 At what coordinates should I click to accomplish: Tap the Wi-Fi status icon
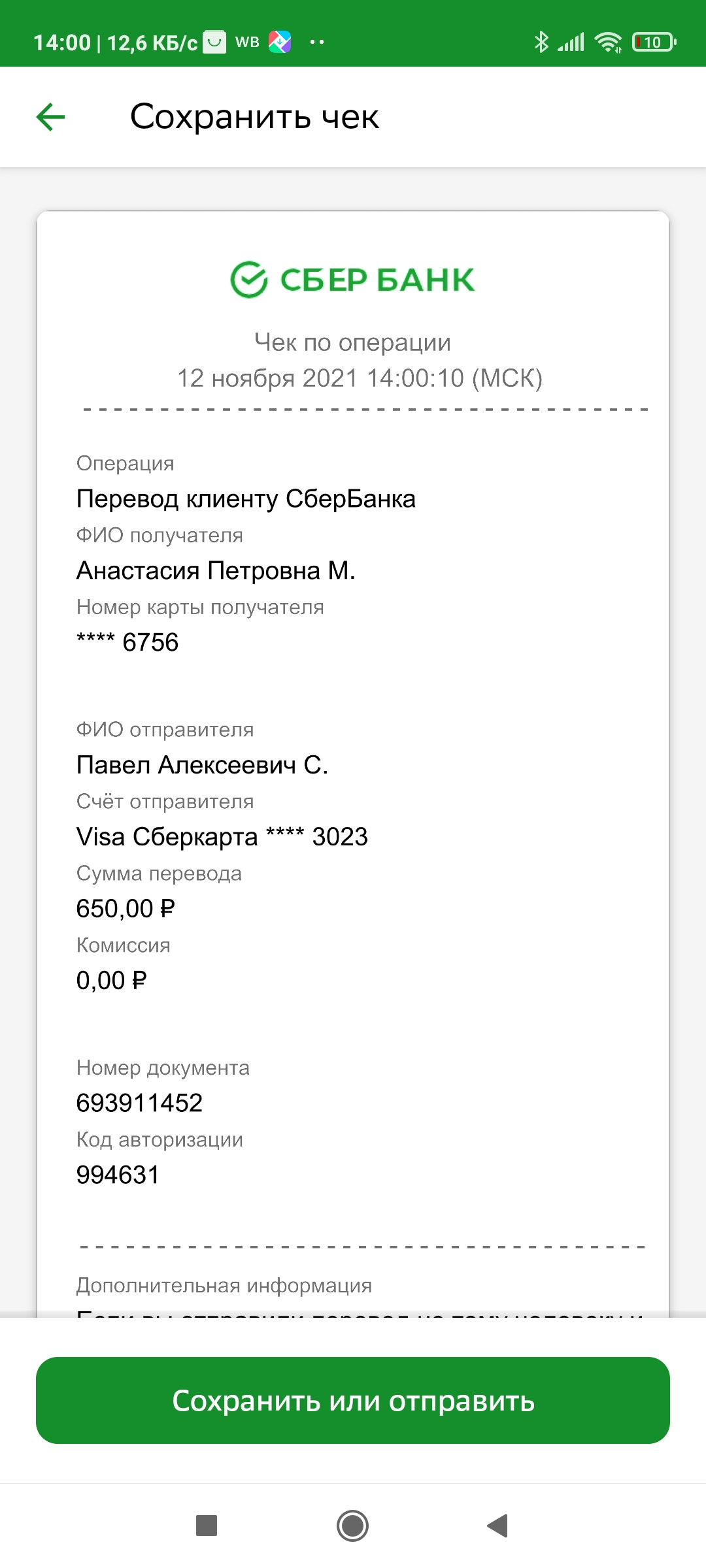[608, 42]
